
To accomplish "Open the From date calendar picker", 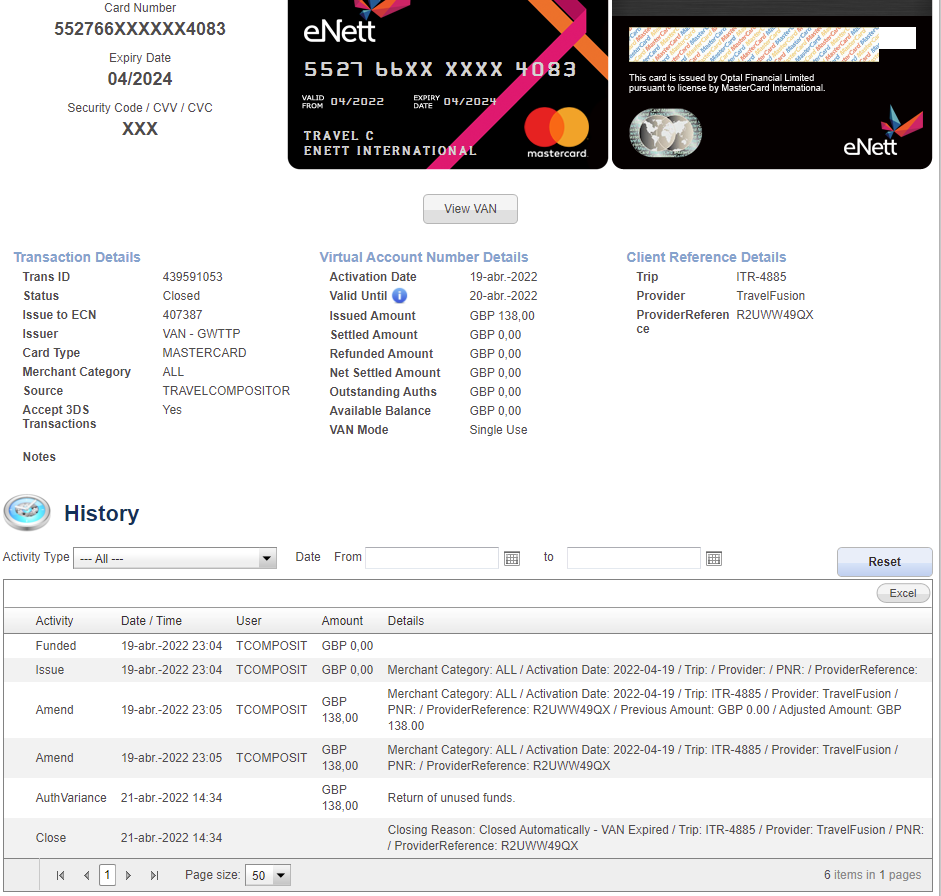I will (x=512, y=558).
